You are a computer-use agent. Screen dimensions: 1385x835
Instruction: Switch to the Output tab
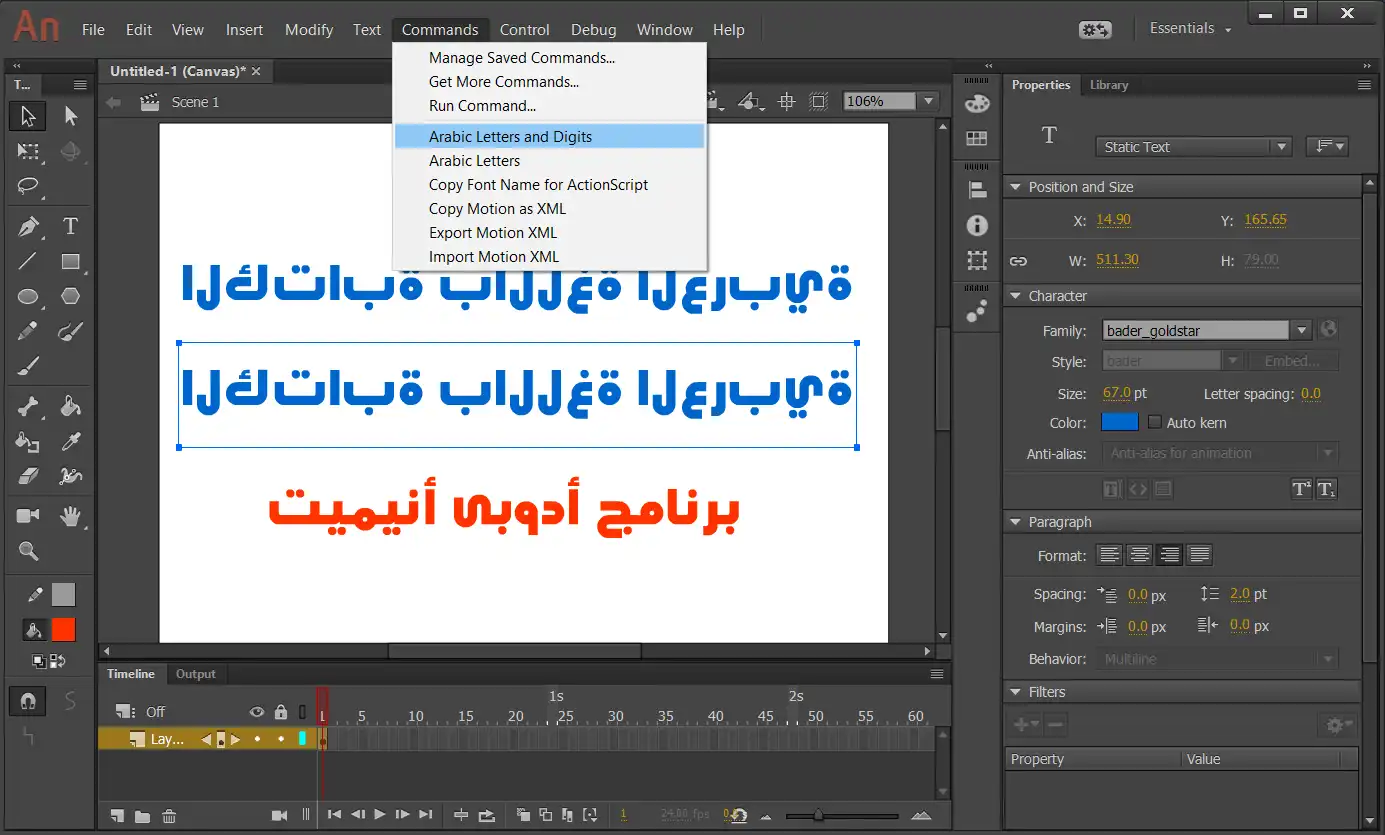tap(196, 674)
